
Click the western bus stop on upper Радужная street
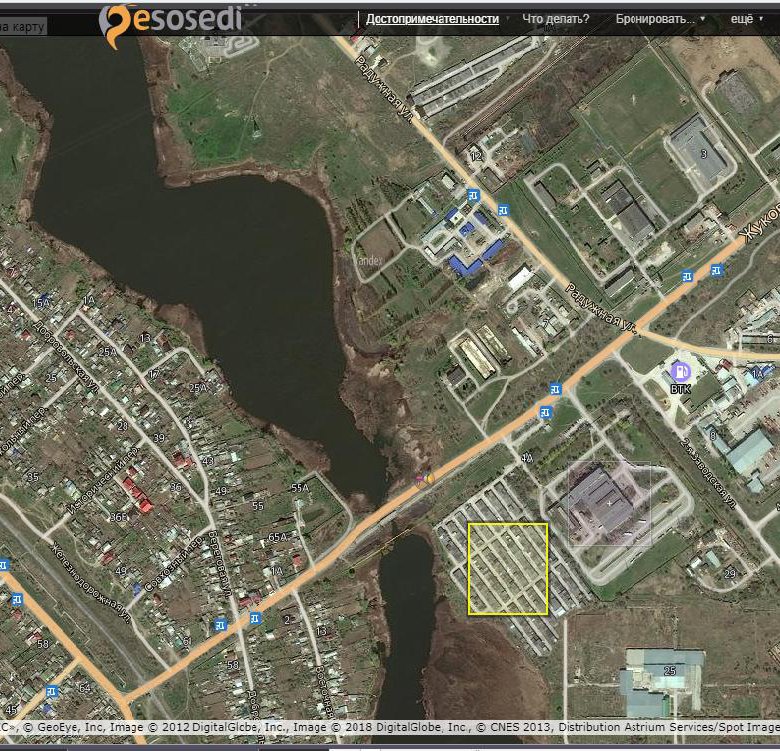[474, 195]
